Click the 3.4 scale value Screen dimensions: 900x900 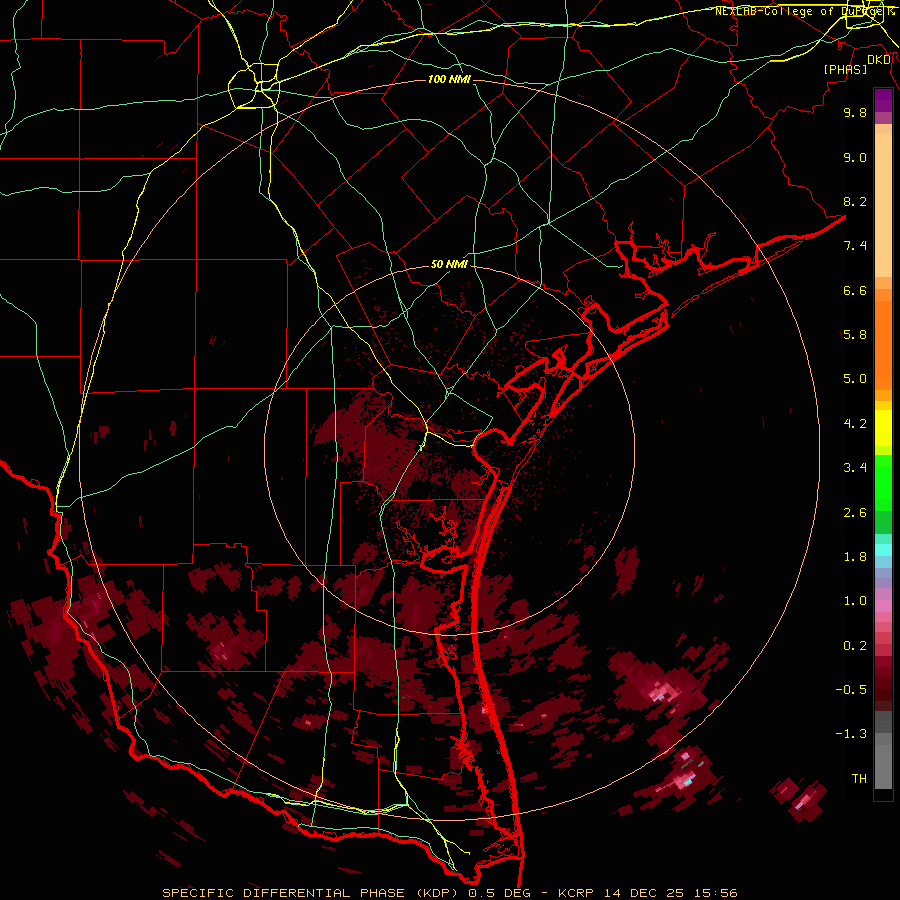tap(855, 468)
